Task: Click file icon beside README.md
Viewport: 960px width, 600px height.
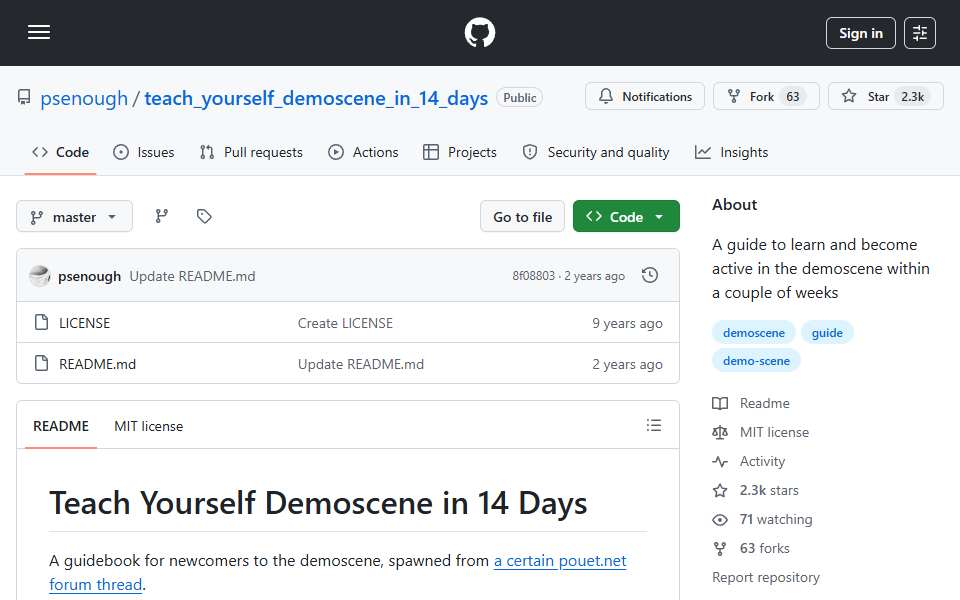Action: pyautogui.click(x=42, y=363)
